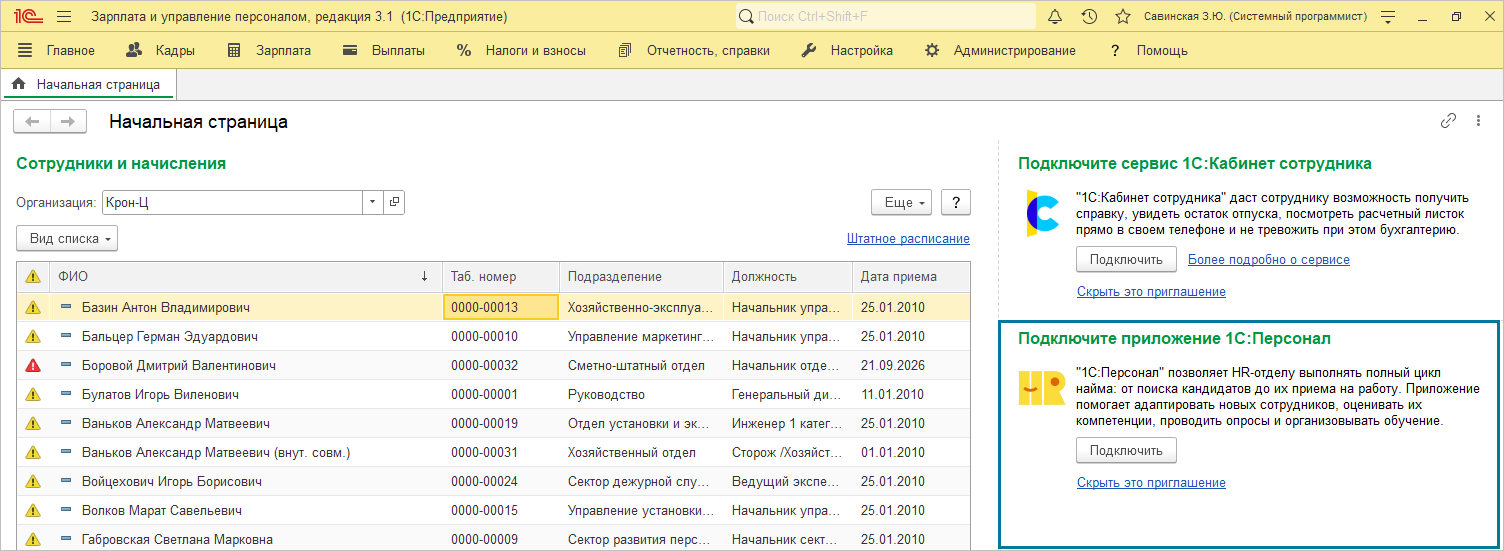Open notifications bell icon
The width and height of the screenshot is (1504, 551).
pyautogui.click(x=1055, y=17)
